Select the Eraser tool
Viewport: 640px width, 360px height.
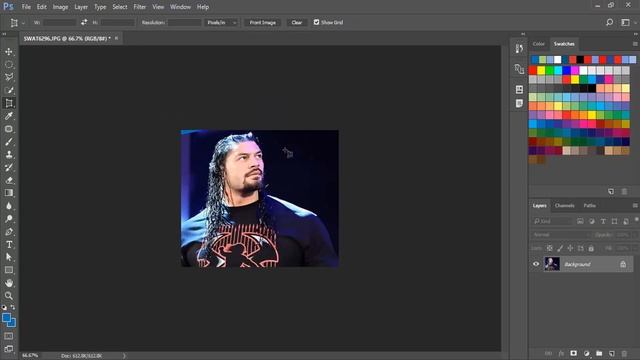pyautogui.click(x=9, y=180)
